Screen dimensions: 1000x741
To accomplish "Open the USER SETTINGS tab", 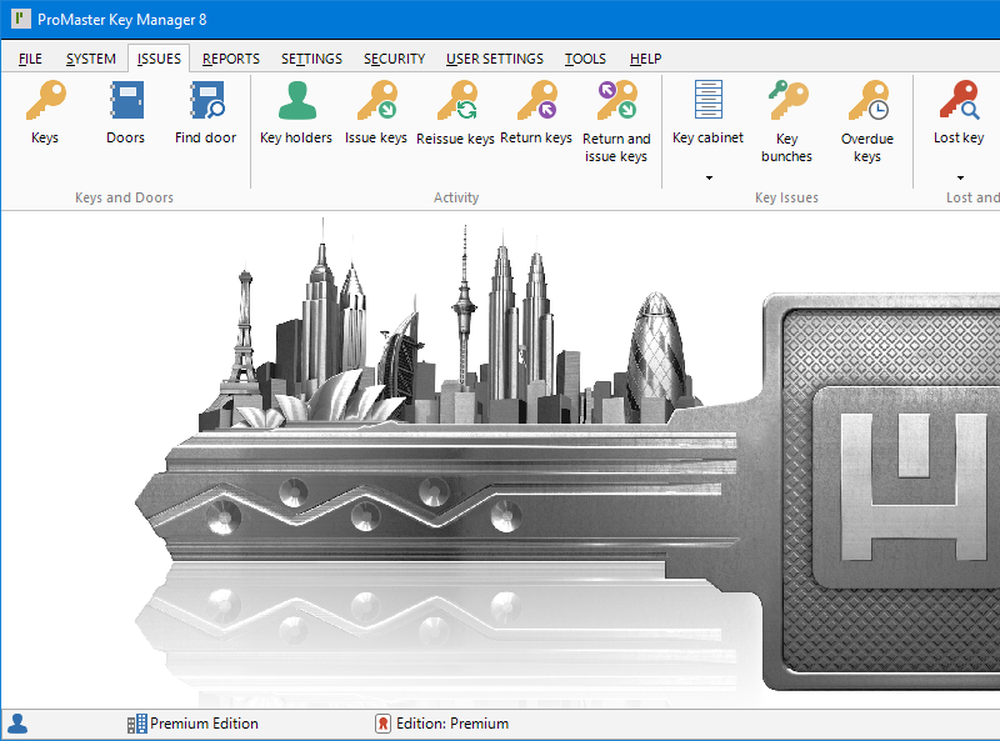I will pos(494,59).
